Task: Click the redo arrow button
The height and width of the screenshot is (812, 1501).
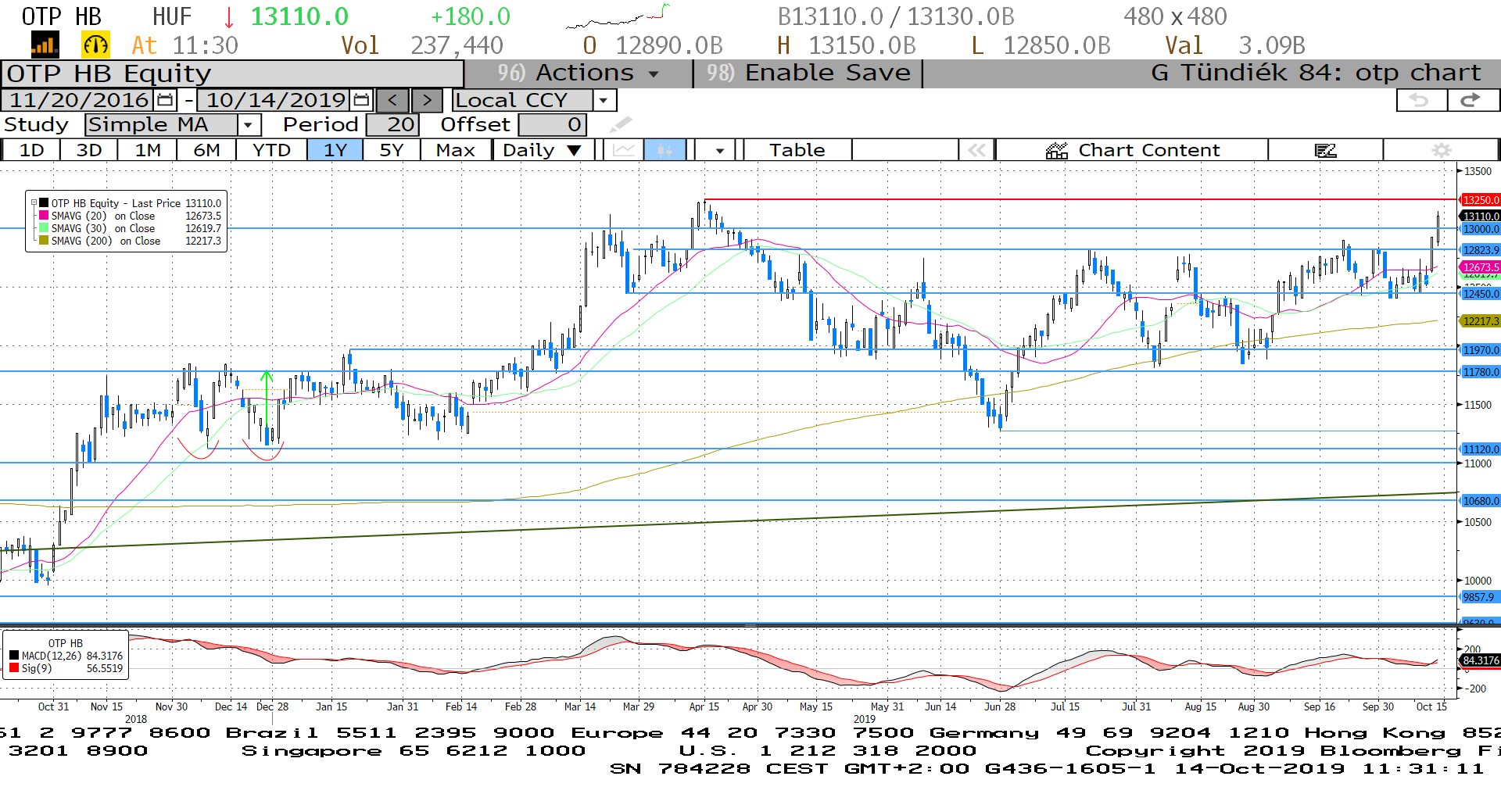Action: [x=1472, y=100]
